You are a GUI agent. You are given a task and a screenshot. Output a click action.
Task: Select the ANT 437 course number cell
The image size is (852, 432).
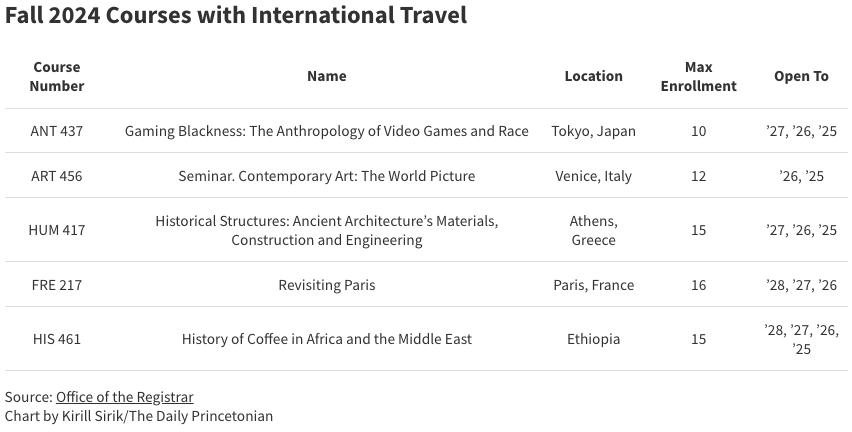point(57,131)
